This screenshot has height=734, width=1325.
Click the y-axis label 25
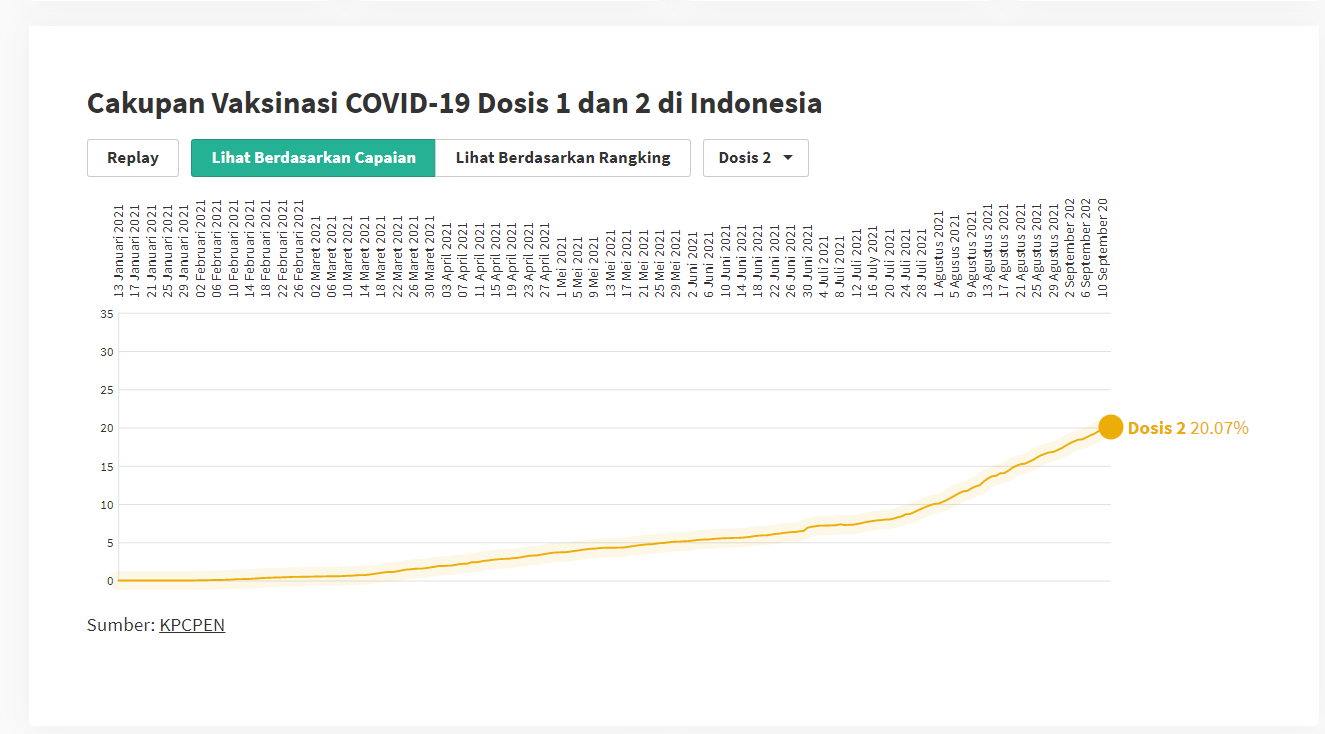[x=108, y=389]
